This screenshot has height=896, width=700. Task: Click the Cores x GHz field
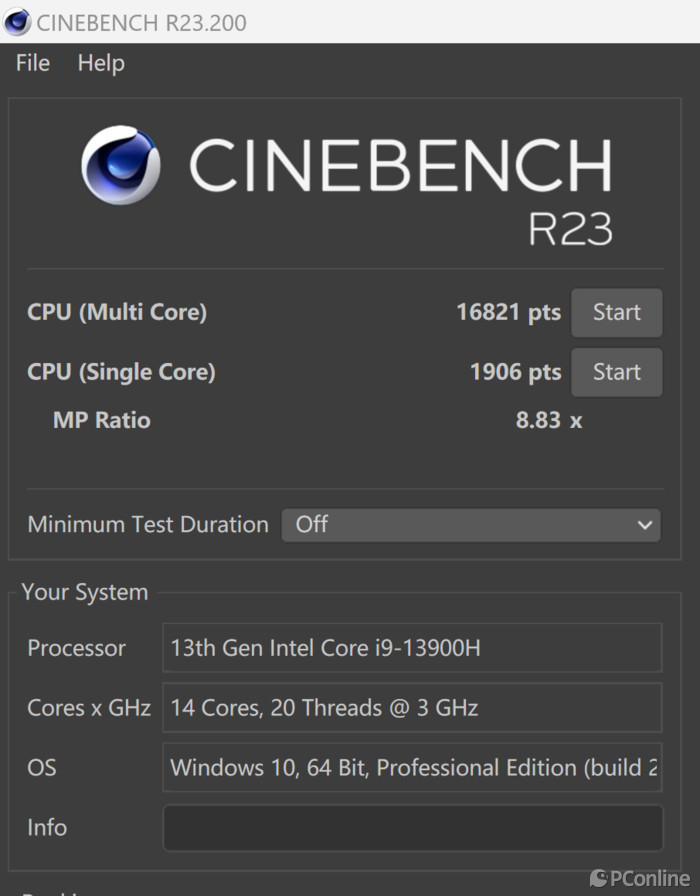coord(412,708)
